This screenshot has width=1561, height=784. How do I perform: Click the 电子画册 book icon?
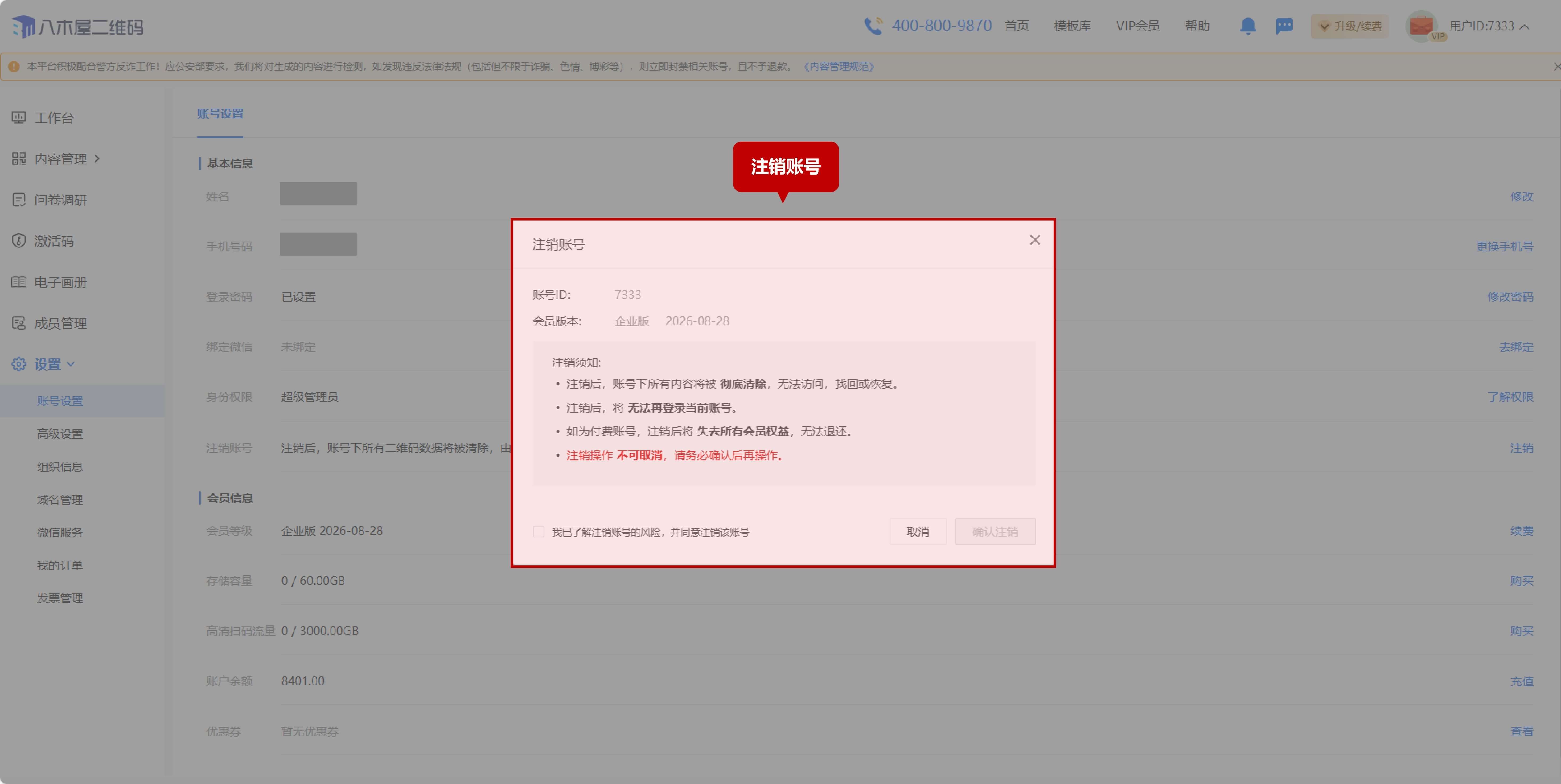tap(19, 282)
